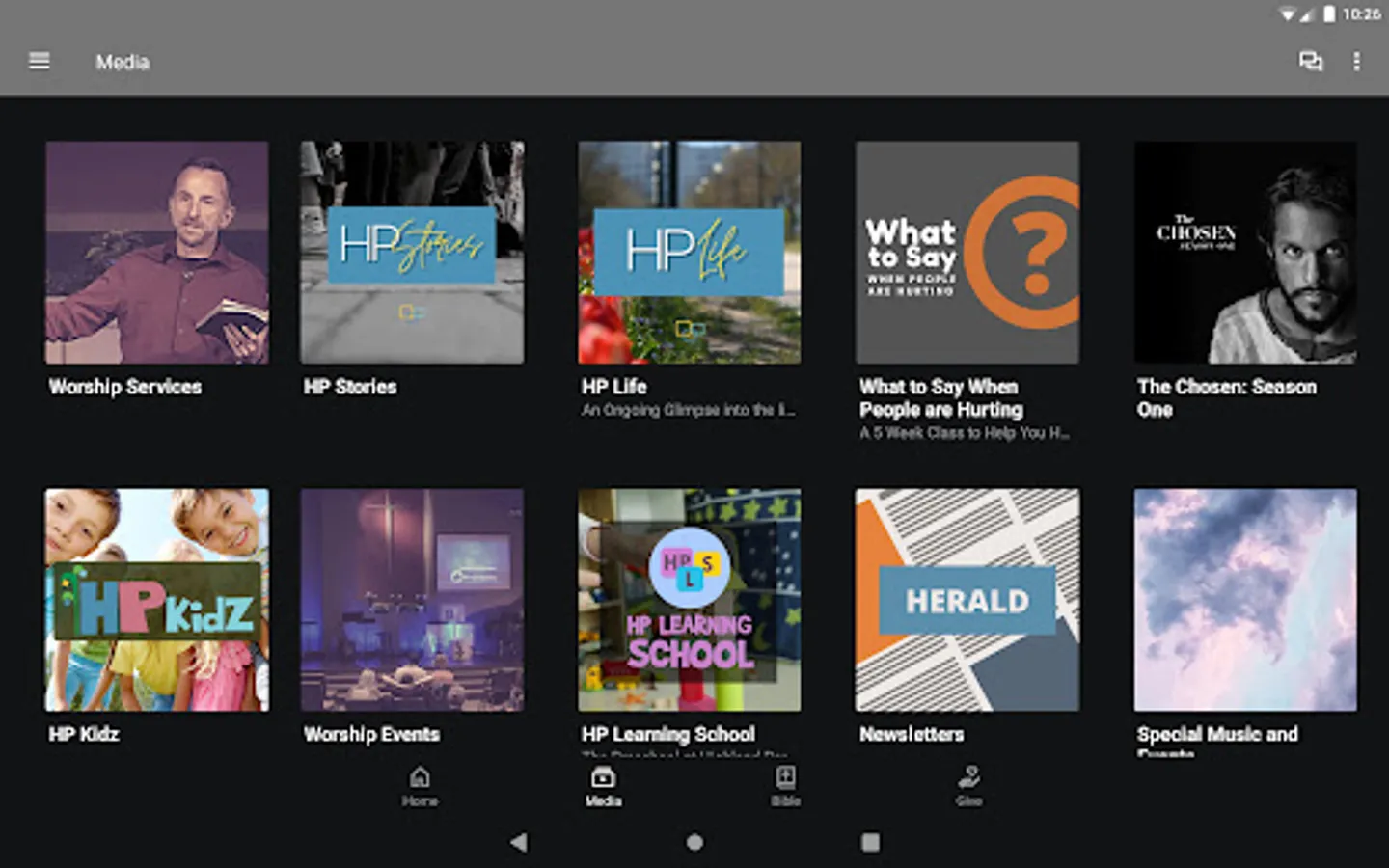
Task: Click the 'Worship Services' title text
Action: point(125,387)
